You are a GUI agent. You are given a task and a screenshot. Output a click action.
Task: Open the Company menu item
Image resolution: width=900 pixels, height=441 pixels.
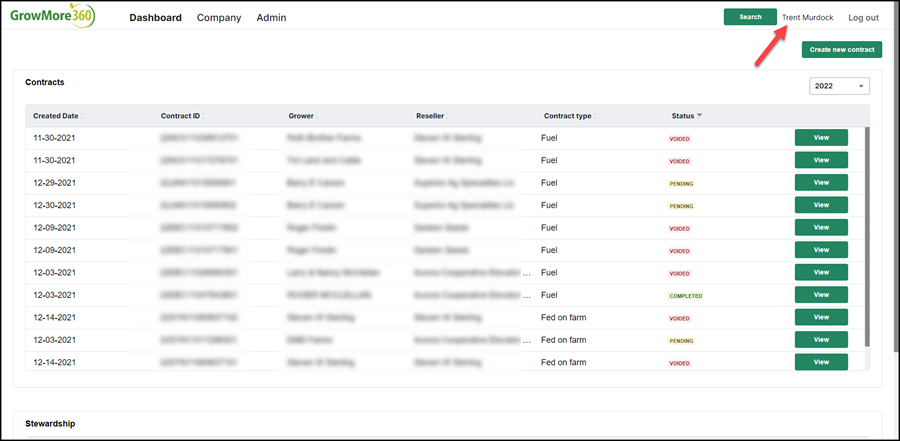[x=219, y=18]
